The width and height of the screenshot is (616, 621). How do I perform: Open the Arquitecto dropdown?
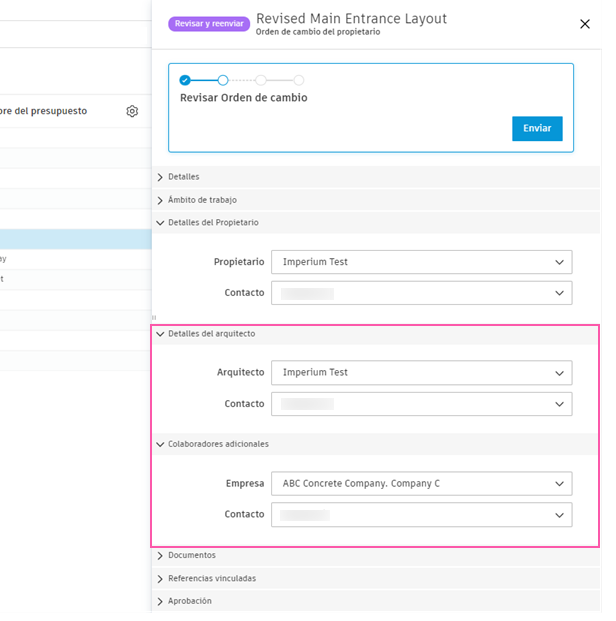pos(421,373)
